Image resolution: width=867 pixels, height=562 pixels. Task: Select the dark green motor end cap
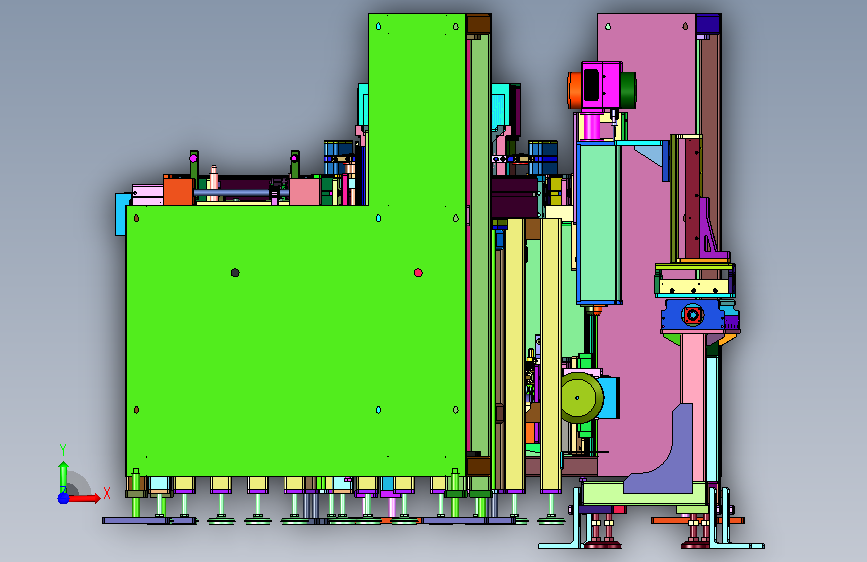click(628, 90)
